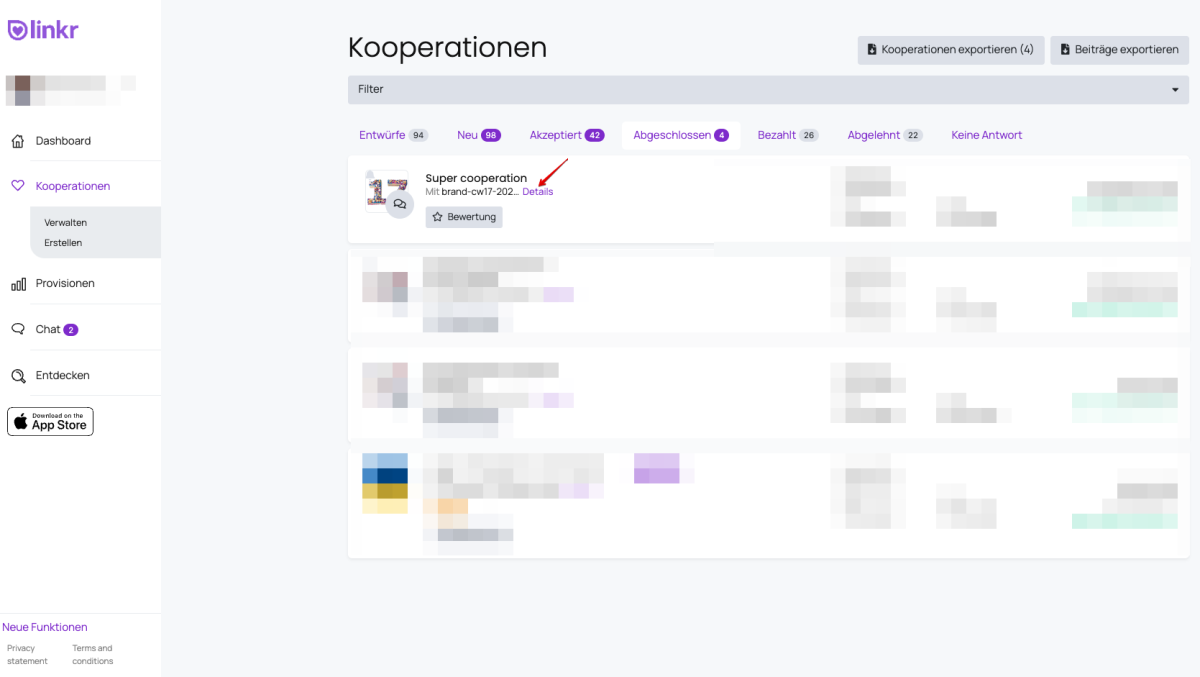Open the Bezahlt tab

[787, 135]
